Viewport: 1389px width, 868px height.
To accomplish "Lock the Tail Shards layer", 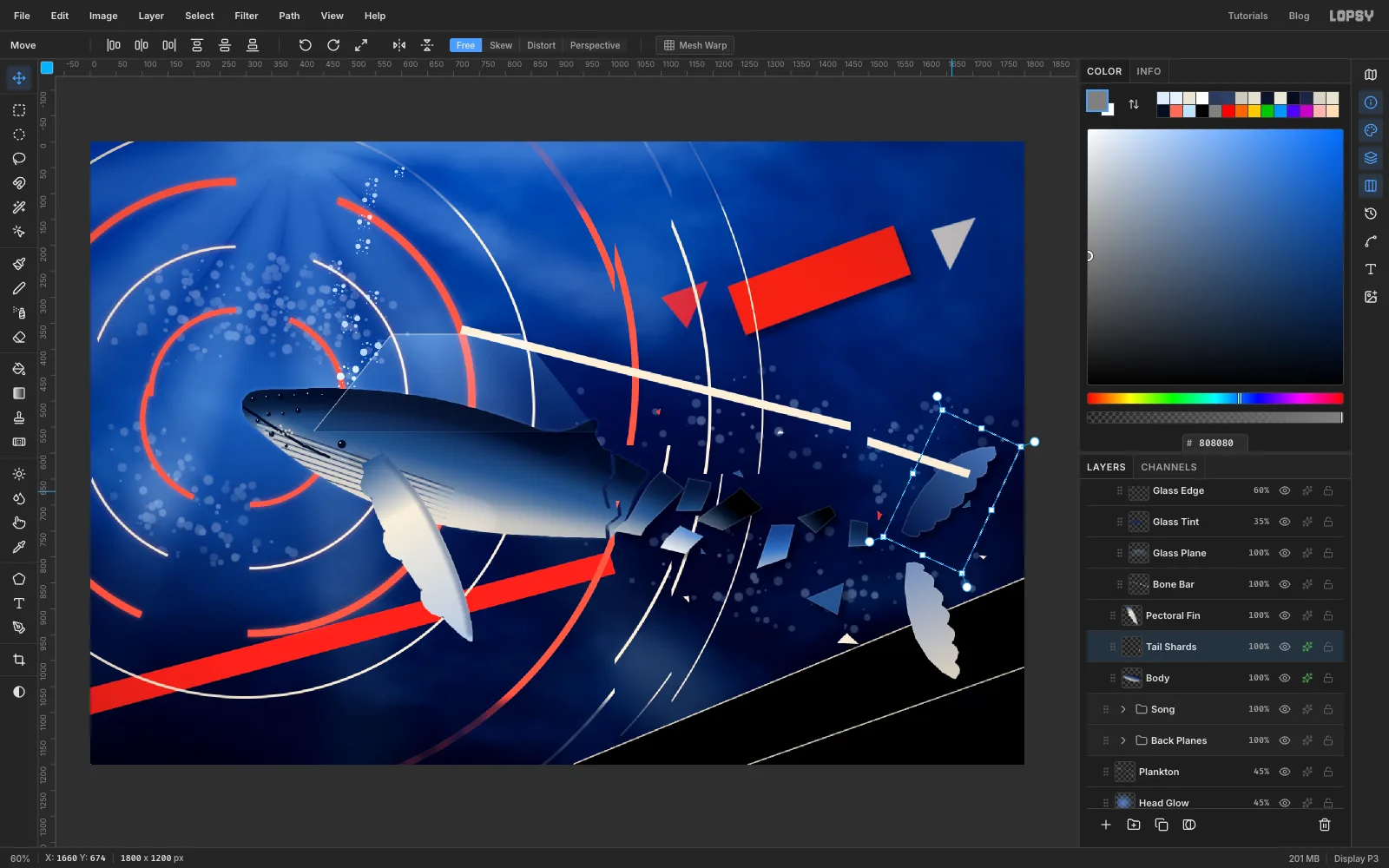I will tap(1328, 647).
